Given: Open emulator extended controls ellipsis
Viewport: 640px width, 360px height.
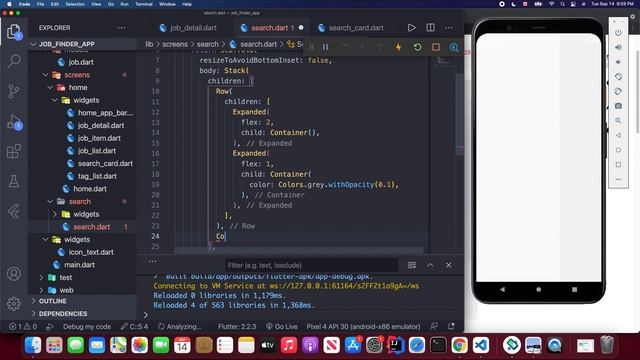Looking at the screenshot, I should click(618, 179).
